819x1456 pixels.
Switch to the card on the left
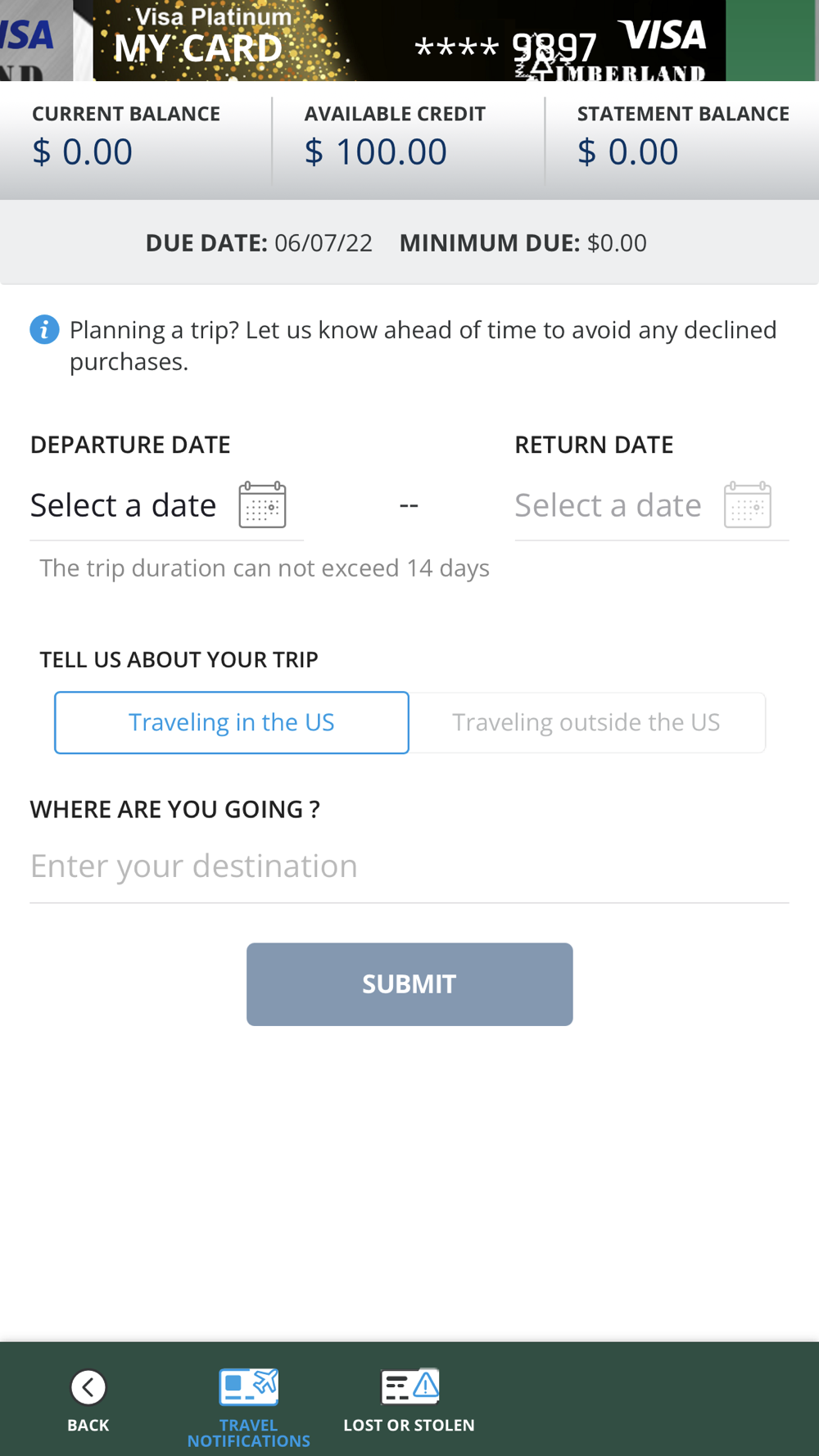[37, 40]
